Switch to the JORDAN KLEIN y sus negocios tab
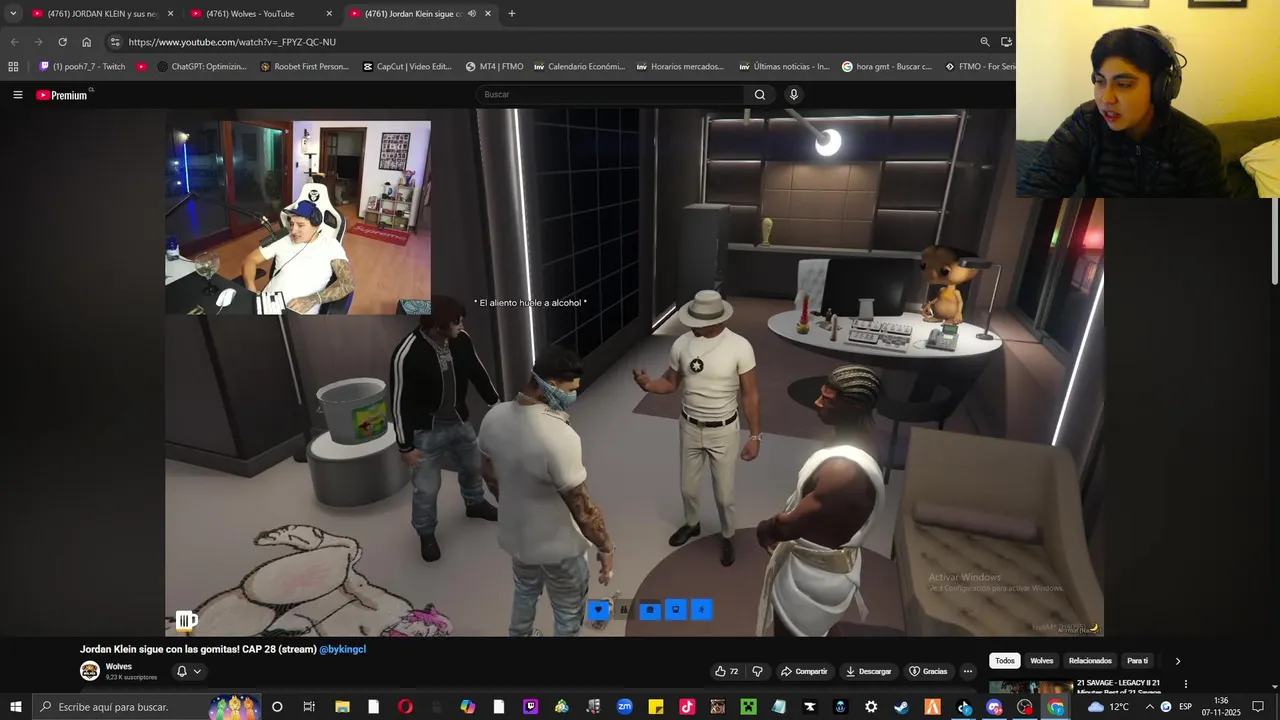 [x=102, y=14]
